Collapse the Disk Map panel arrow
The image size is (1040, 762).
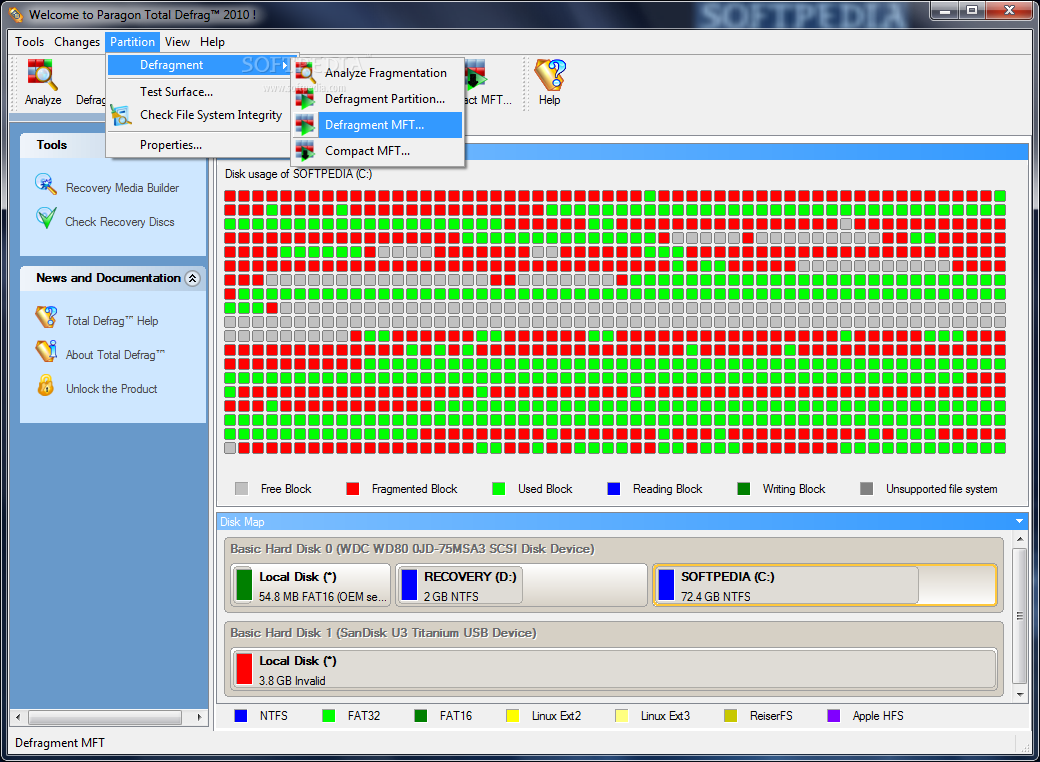click(1019, 521)
